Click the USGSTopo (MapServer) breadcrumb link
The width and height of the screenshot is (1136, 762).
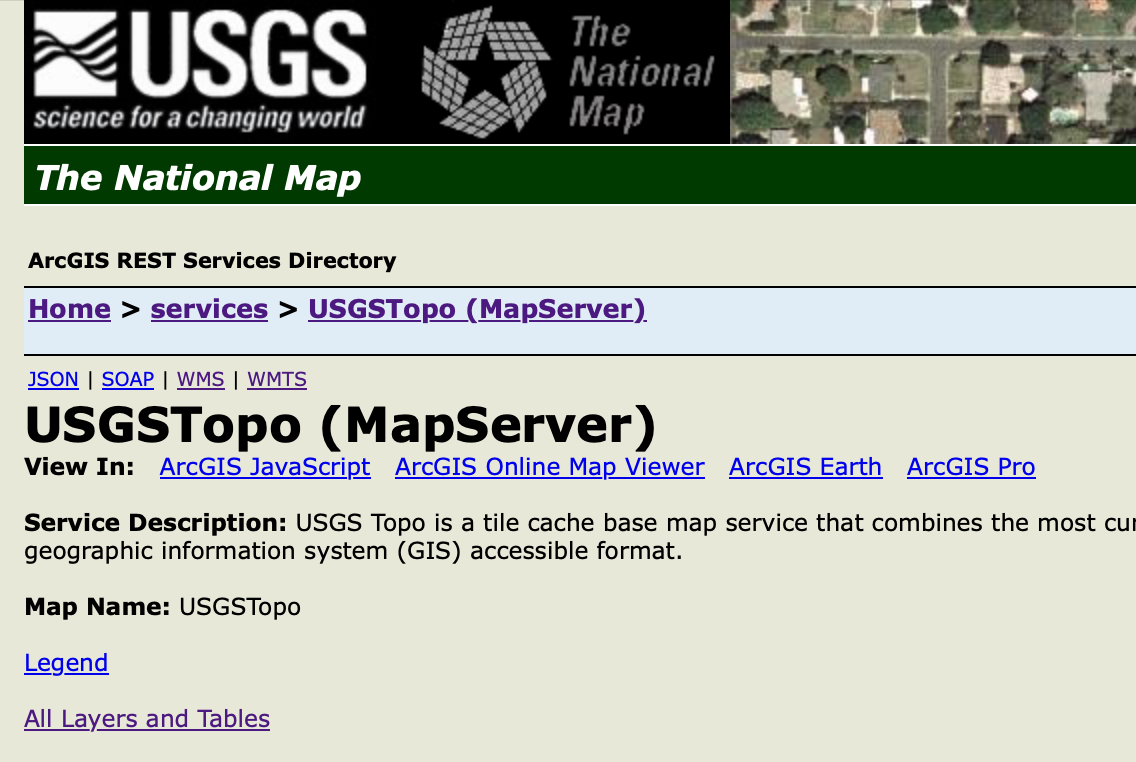point(477,309)
